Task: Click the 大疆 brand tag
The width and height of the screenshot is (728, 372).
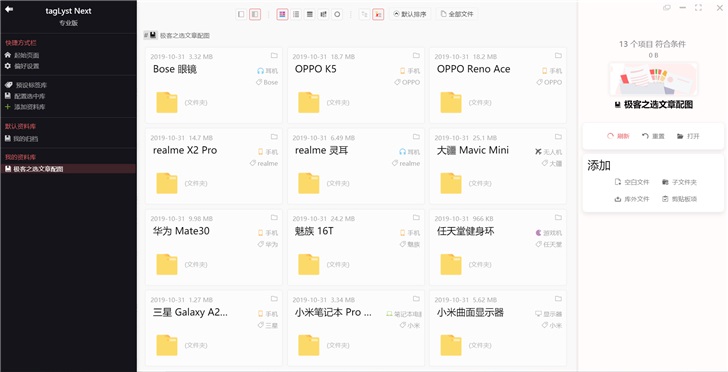Action: point(552,163)
